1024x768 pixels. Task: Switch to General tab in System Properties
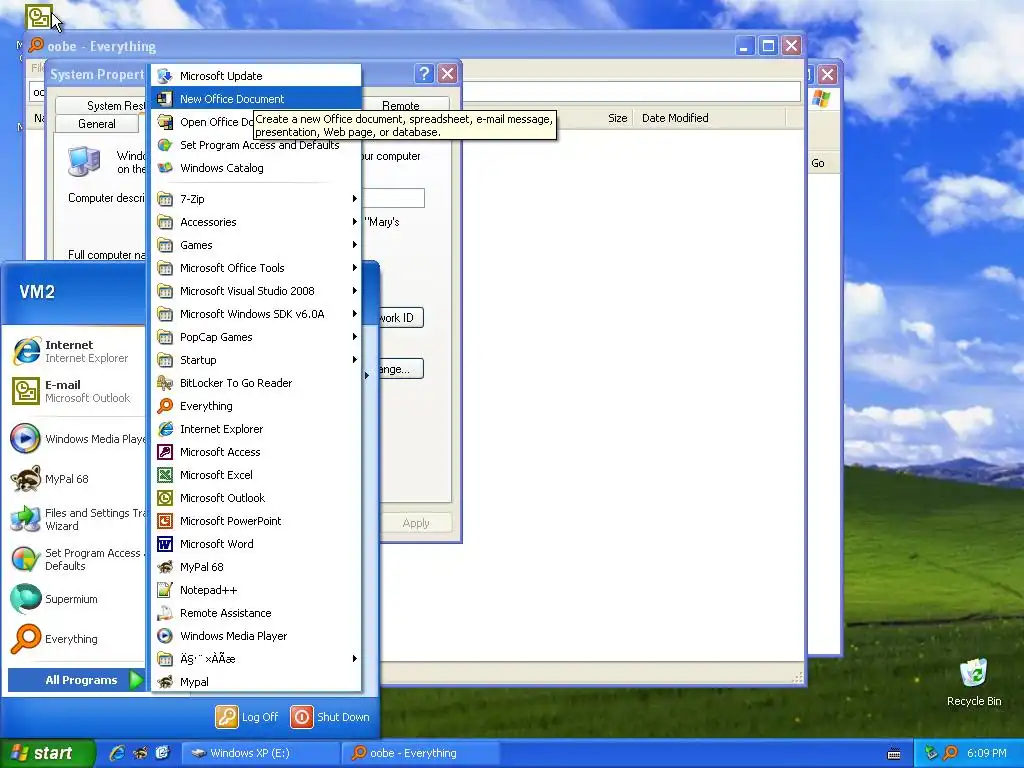(97, 123)
